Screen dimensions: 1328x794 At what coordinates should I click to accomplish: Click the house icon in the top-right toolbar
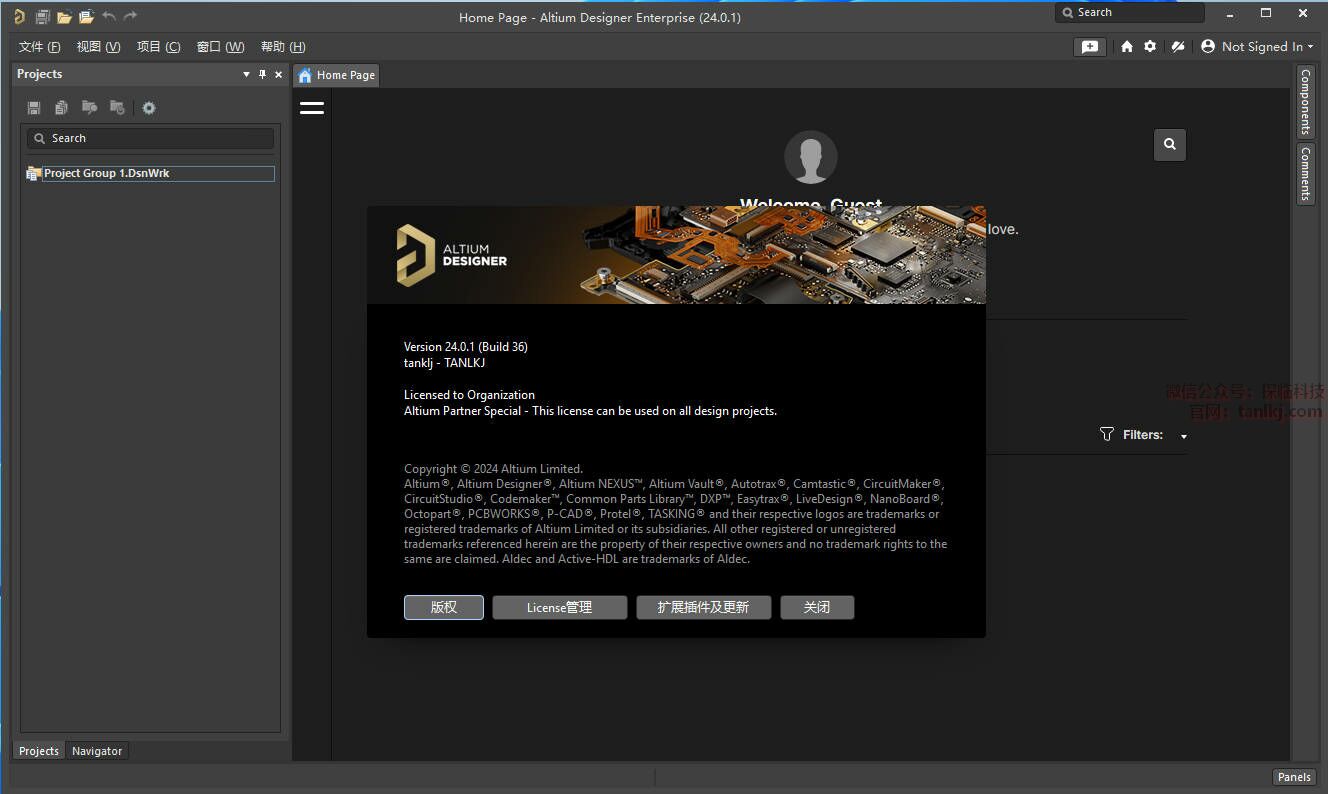click(x=1127, y=46)
